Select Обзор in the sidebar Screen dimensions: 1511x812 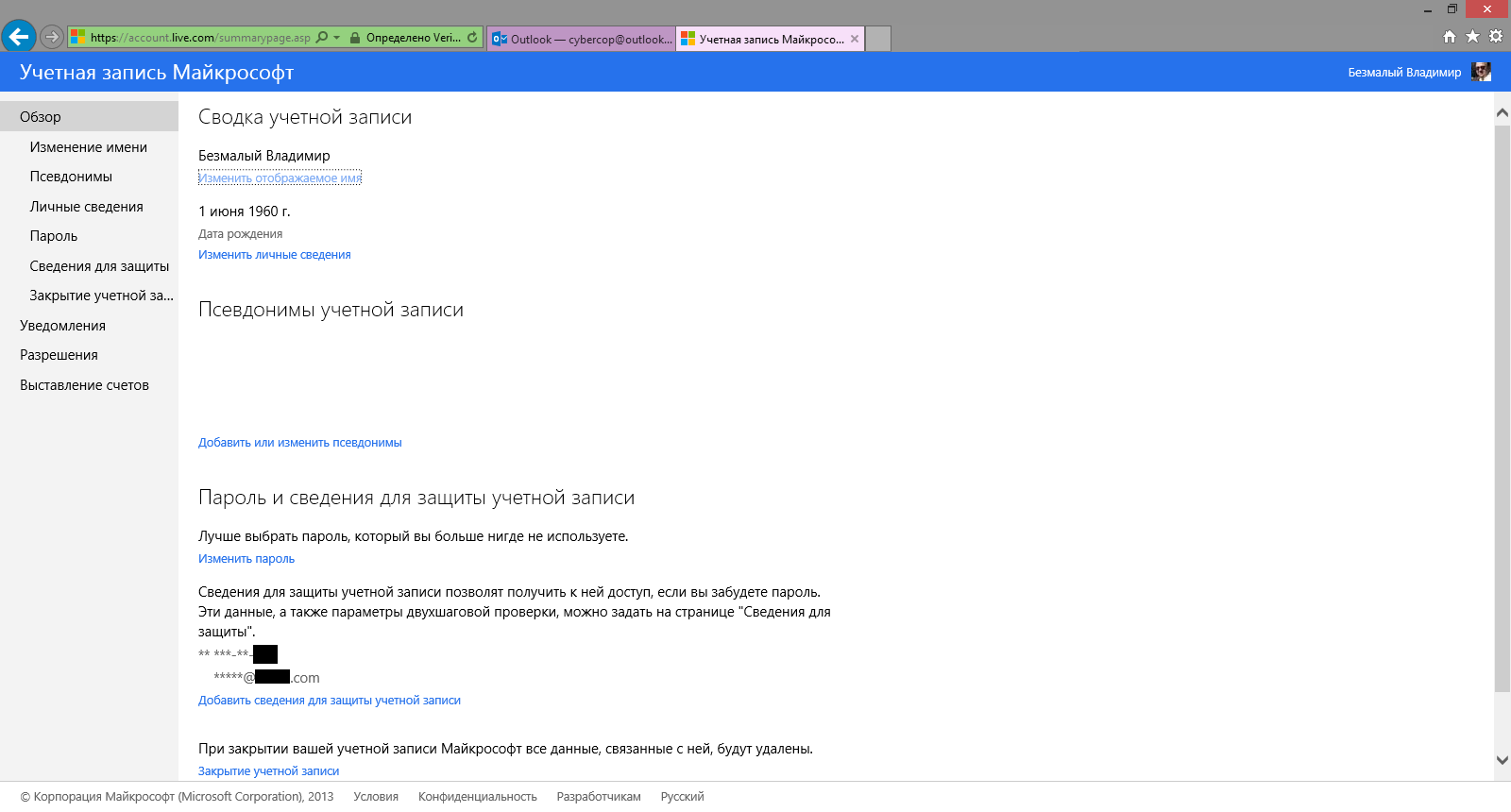click(x=89, y=117)
